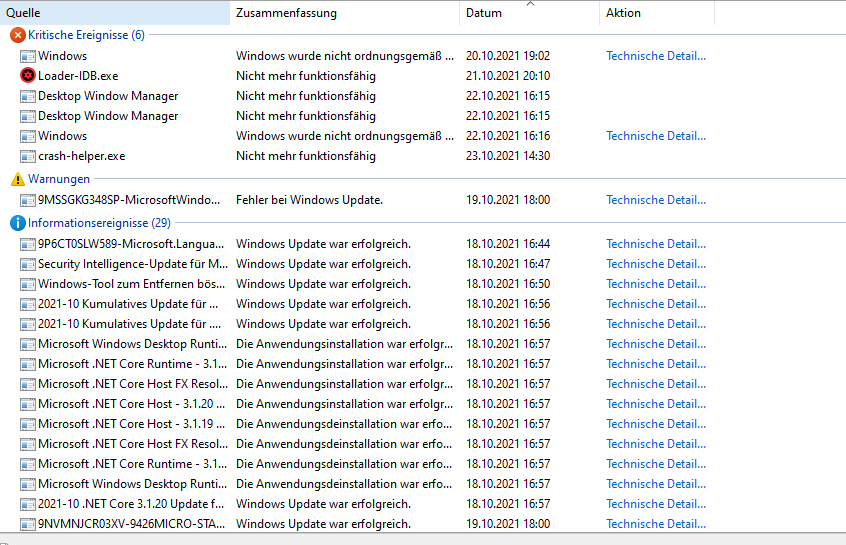
Task: Open Technische Details for .NET Core Host 3.1.20
Action: (656, 404)
